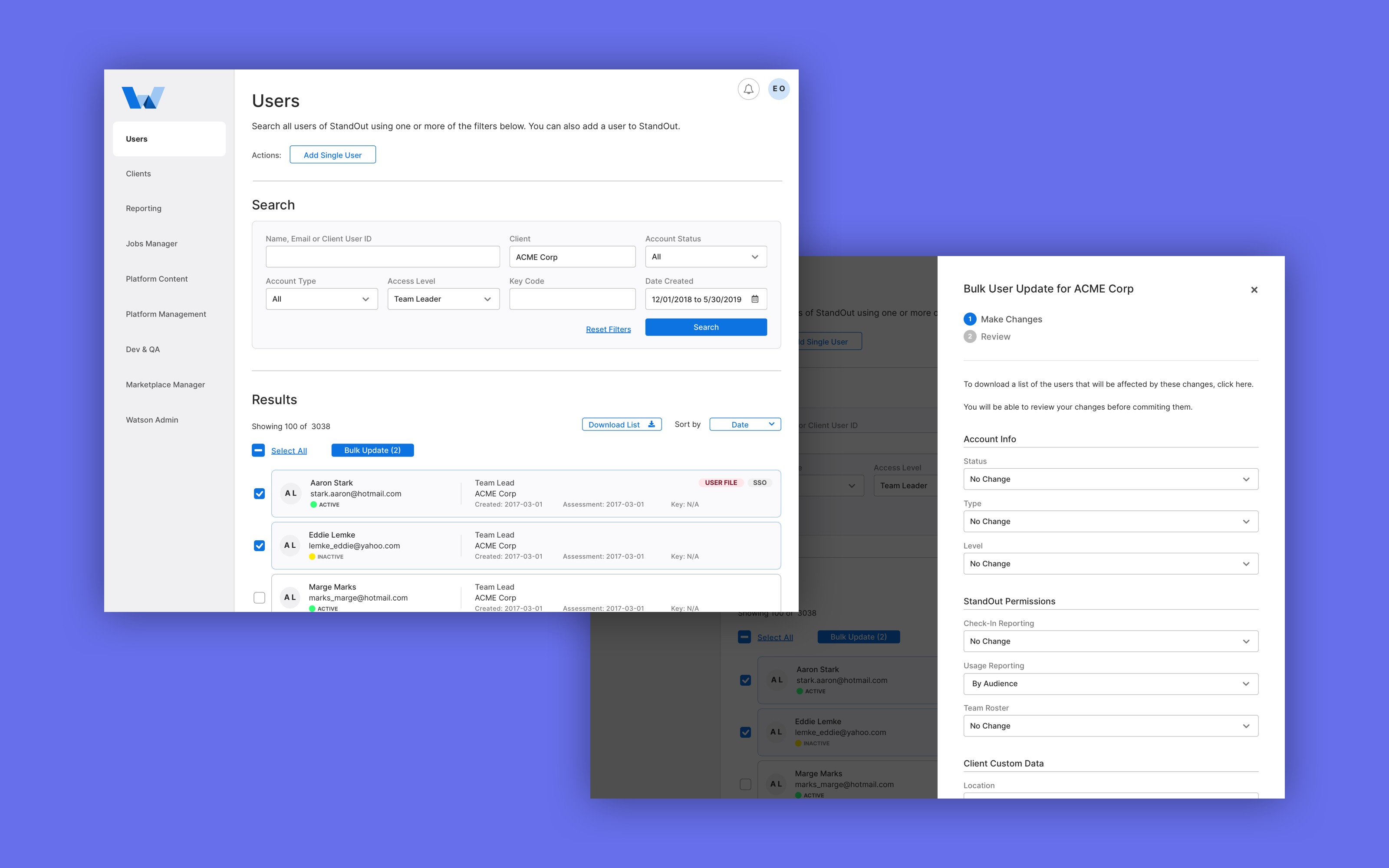The image size is (1389, 868).
Task: Select Users in the sidebar
Action: [x=169, y=139]
